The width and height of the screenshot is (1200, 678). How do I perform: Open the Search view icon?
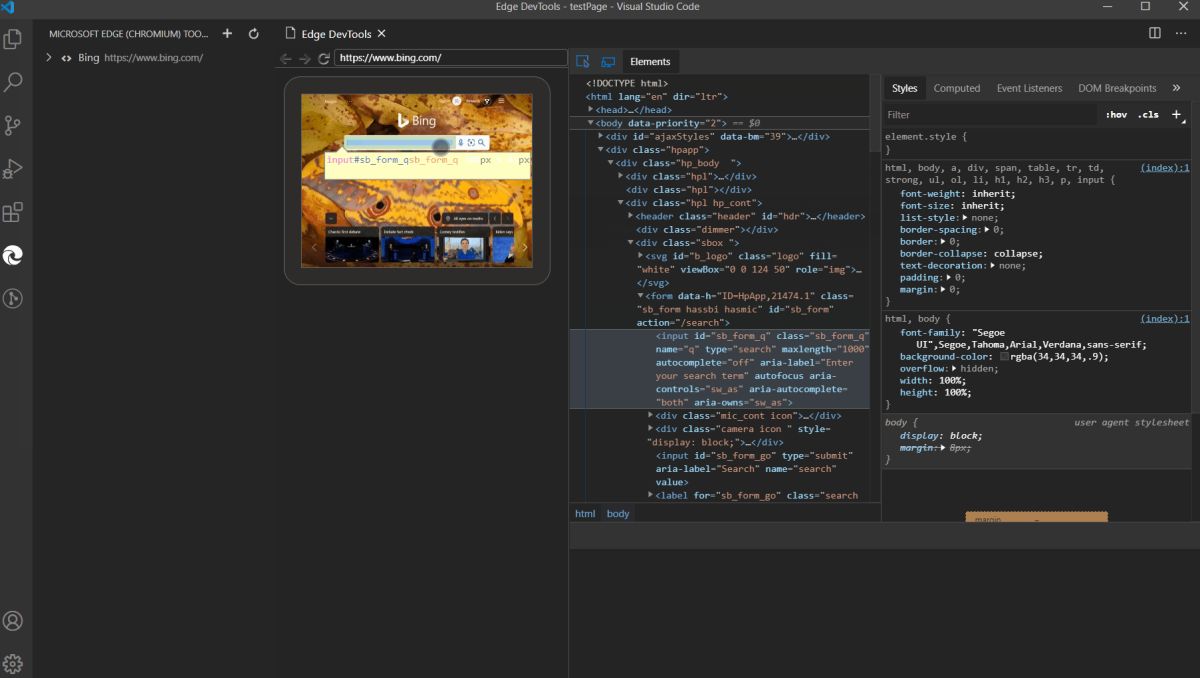tap(13, 82)
